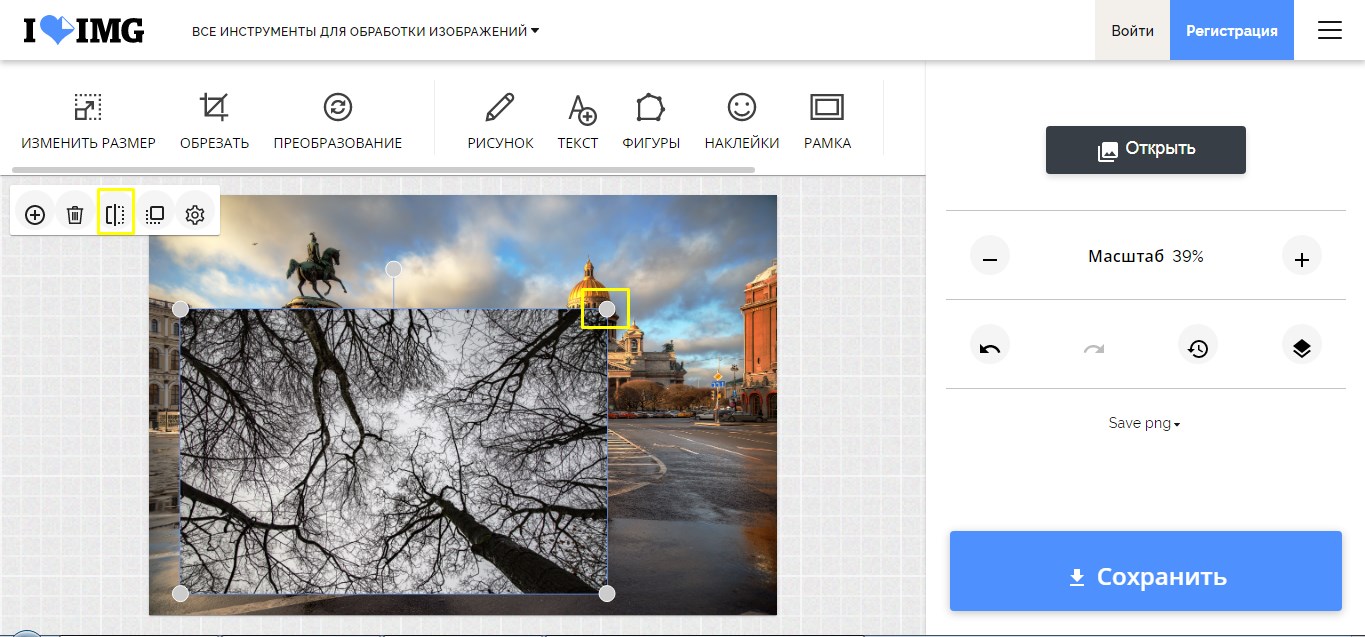The height and width of the screenshot is (637, 1365).
Task: Click the flip object icon
Action: coord(115,215)
